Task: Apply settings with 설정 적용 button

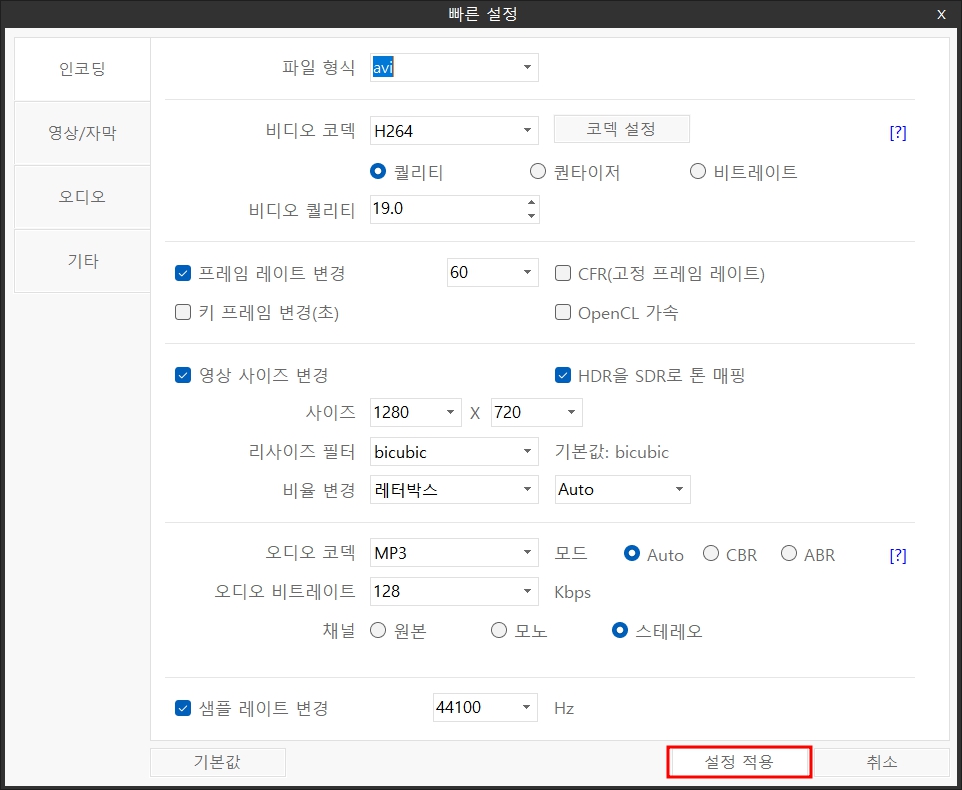Action: pos(739,761)
